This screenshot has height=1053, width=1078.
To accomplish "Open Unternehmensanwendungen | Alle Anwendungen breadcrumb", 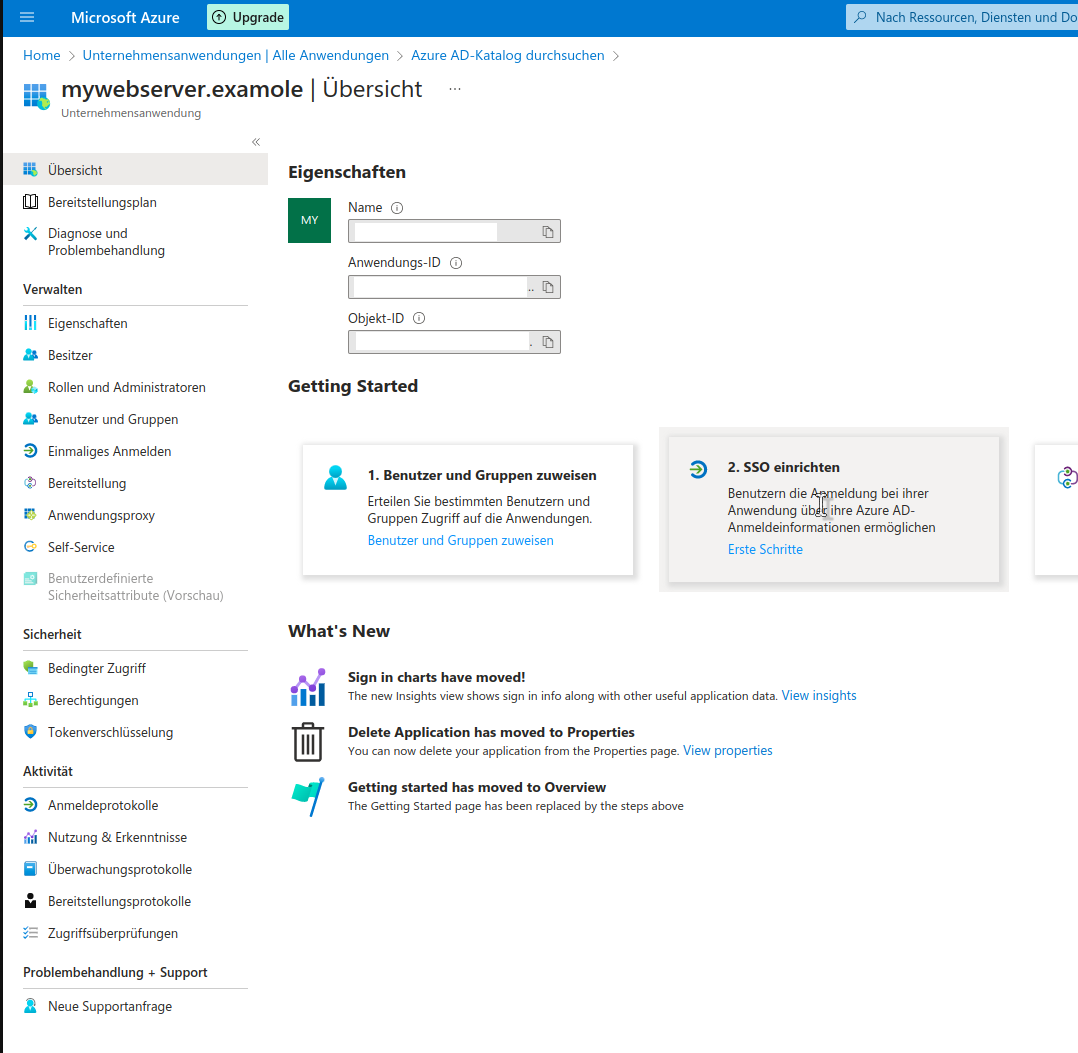I will click(236, 55).
